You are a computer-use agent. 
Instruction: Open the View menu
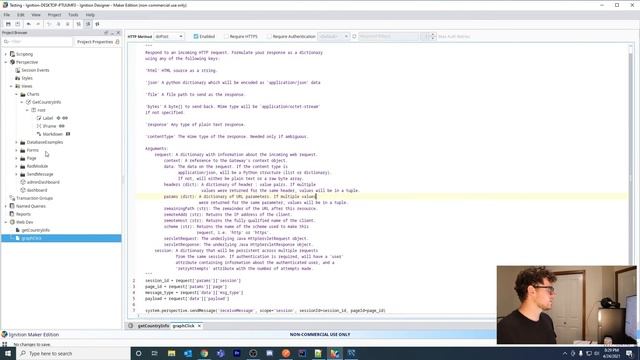point(36,15)
